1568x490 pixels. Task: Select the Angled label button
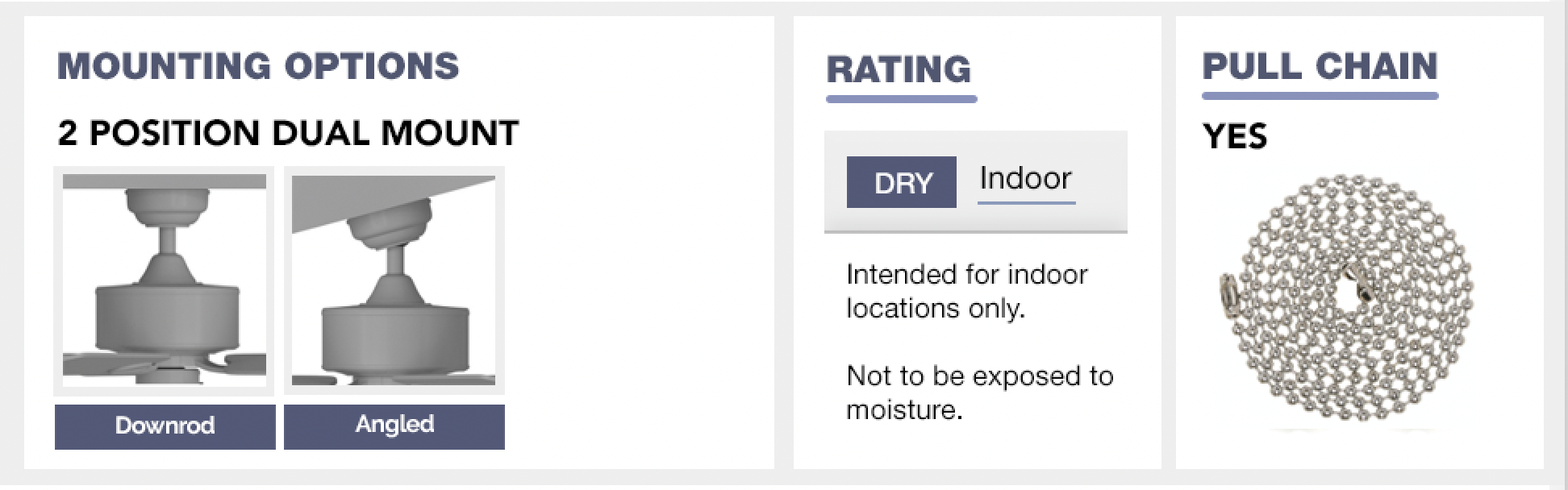coord(394,426)
